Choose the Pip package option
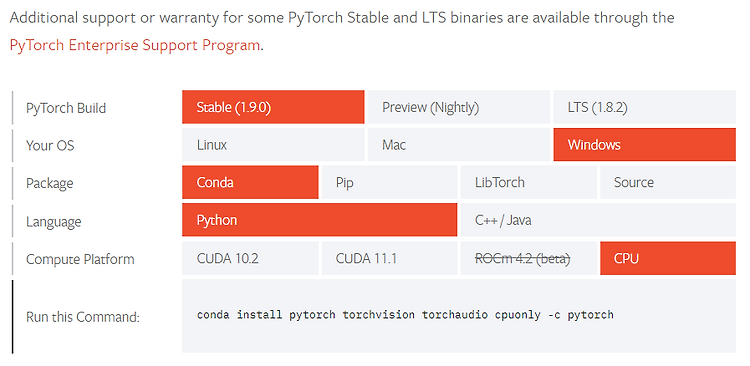The height and width of the screenshot is (366, 750). [x=389, y=182]
